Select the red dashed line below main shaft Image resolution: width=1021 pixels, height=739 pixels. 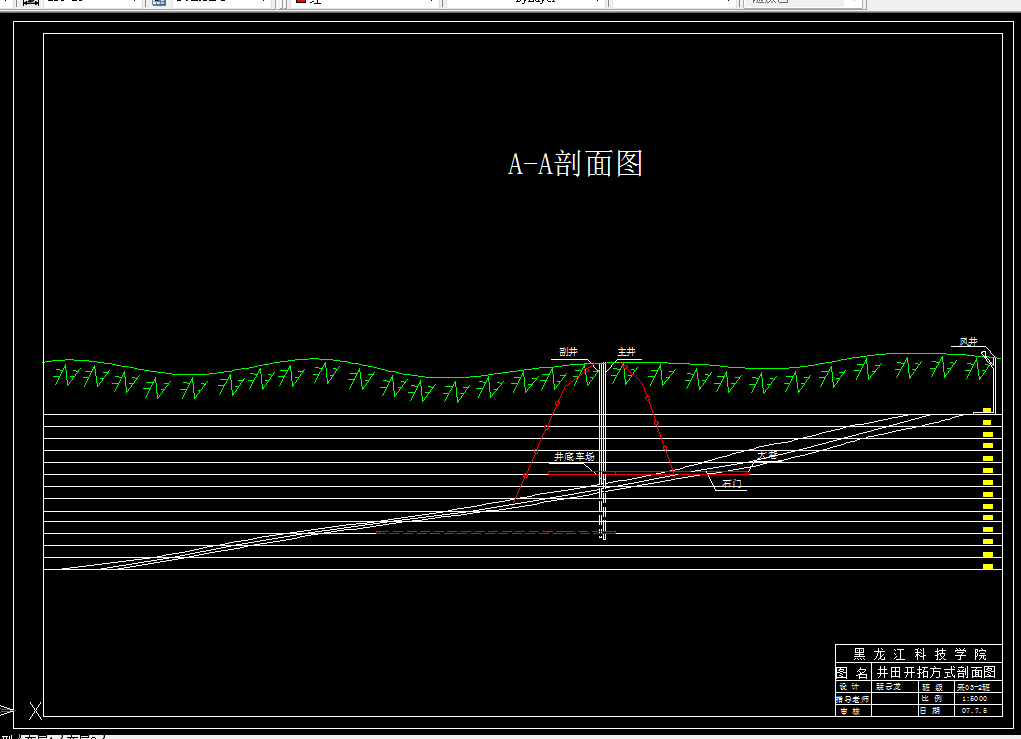click(x=496, y=533)
